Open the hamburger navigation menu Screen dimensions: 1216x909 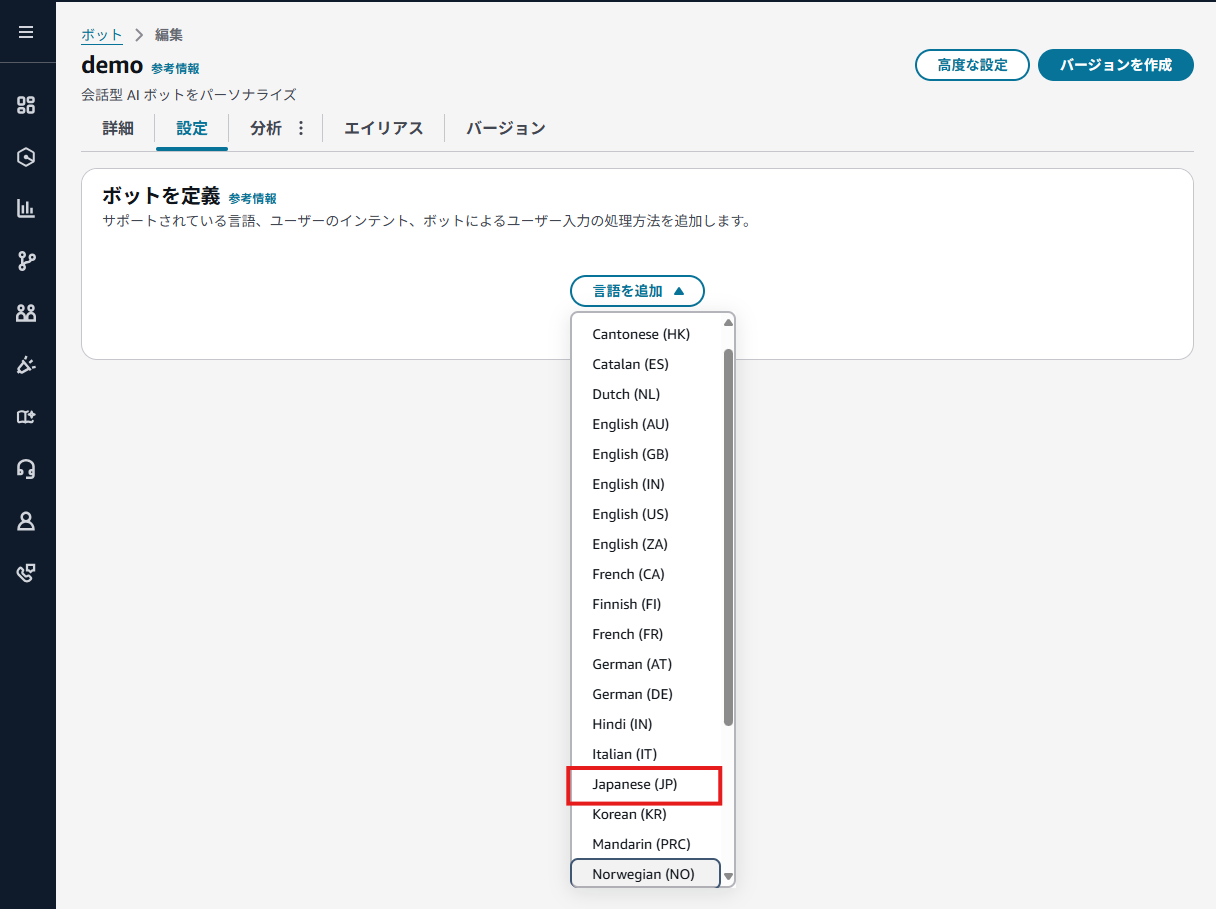coord(26,32)
